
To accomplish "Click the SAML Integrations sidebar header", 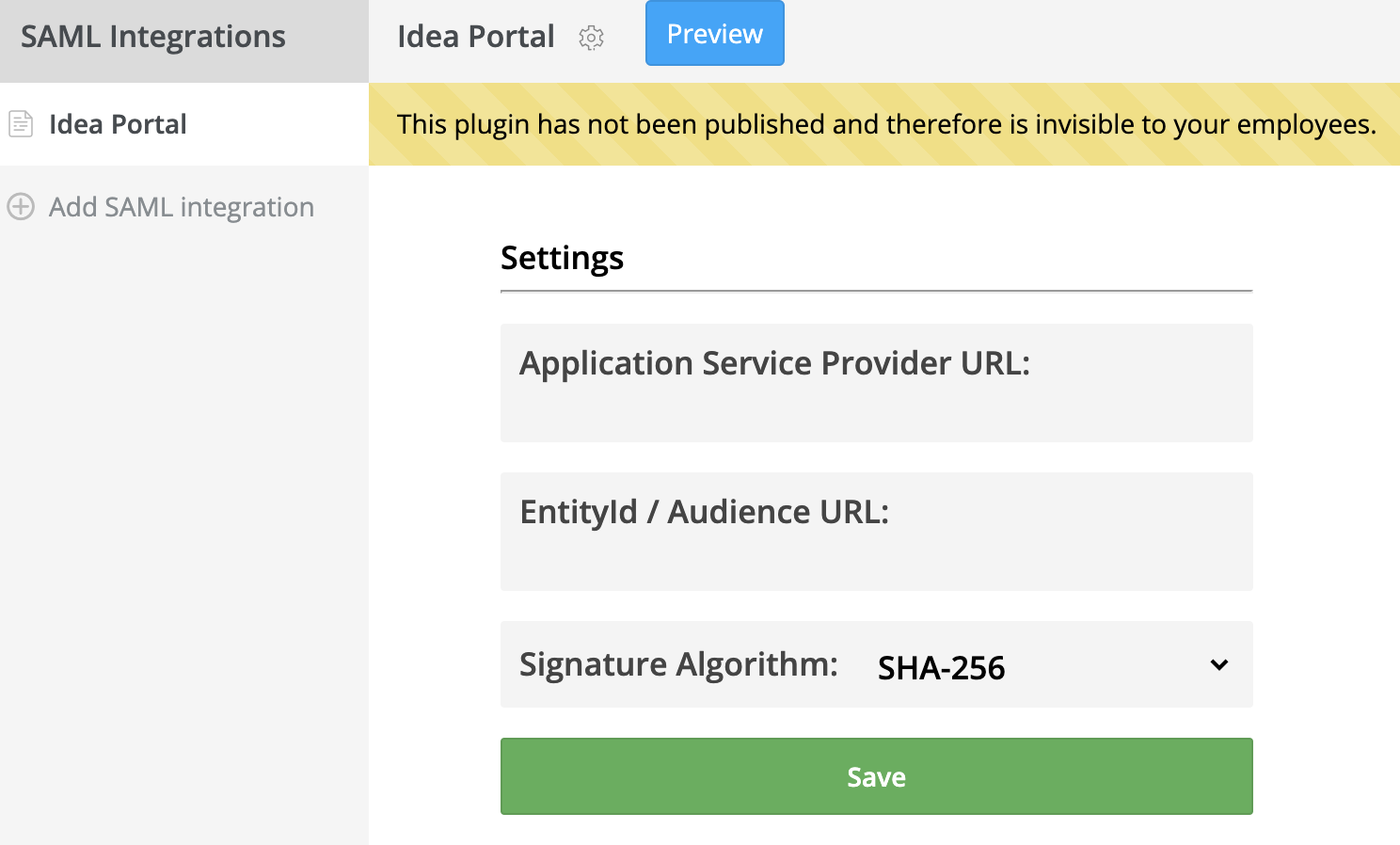I will 154,36.
